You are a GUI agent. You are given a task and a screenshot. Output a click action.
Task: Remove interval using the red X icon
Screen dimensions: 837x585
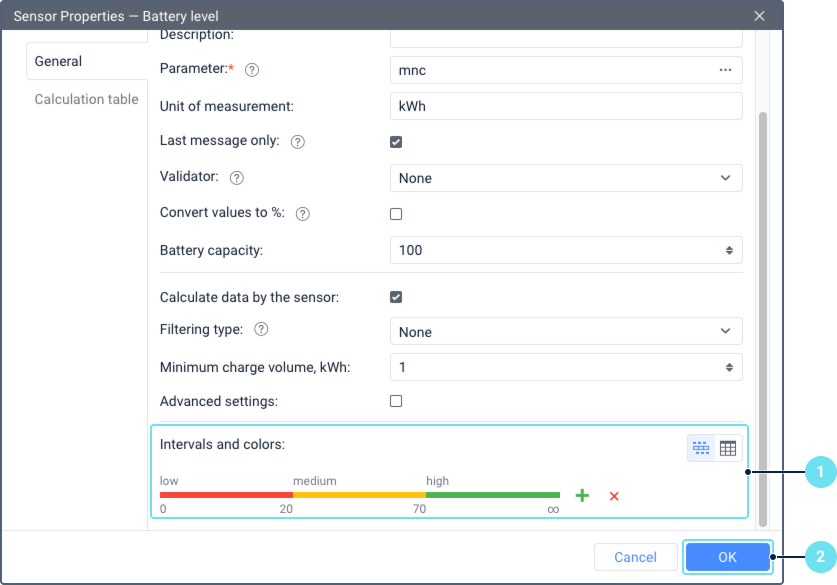[x=614, y=496]
